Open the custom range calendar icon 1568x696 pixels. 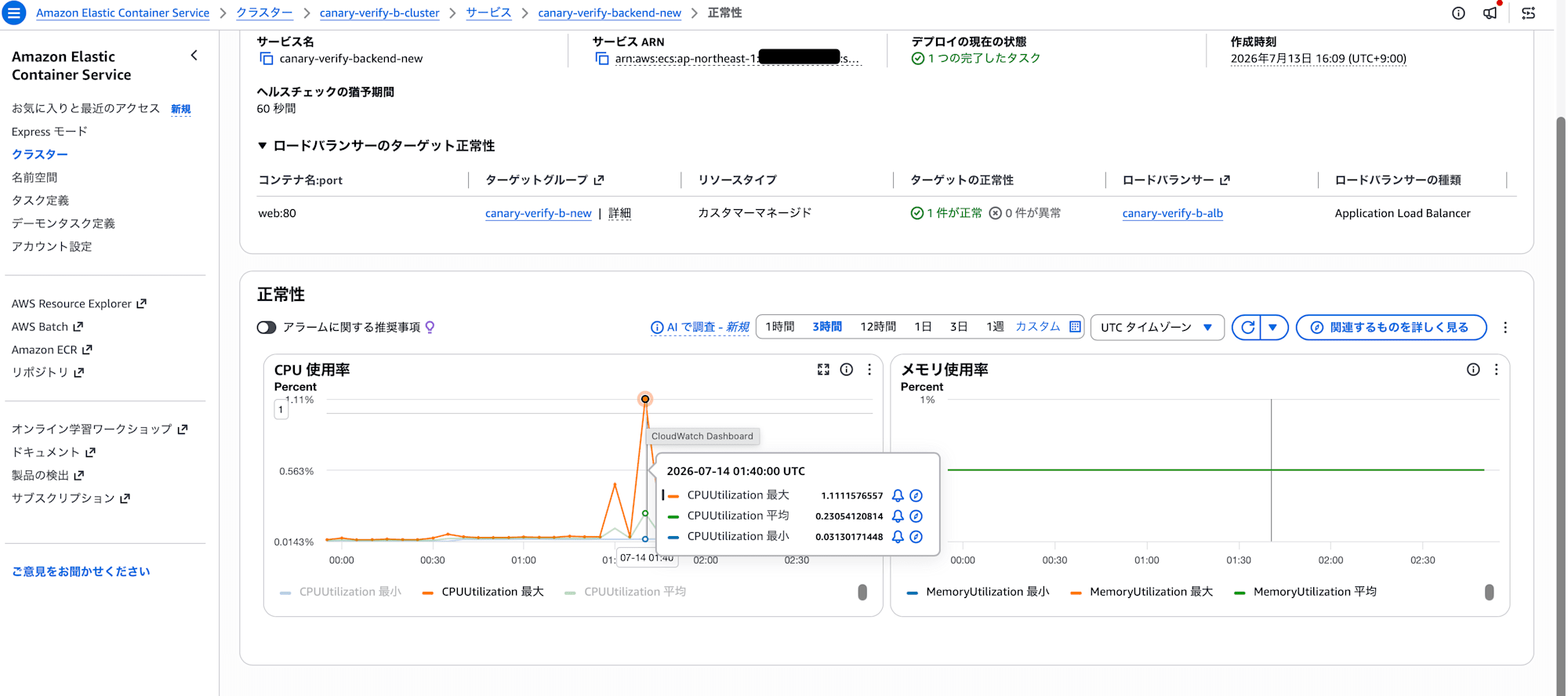tap(1075, 327)
